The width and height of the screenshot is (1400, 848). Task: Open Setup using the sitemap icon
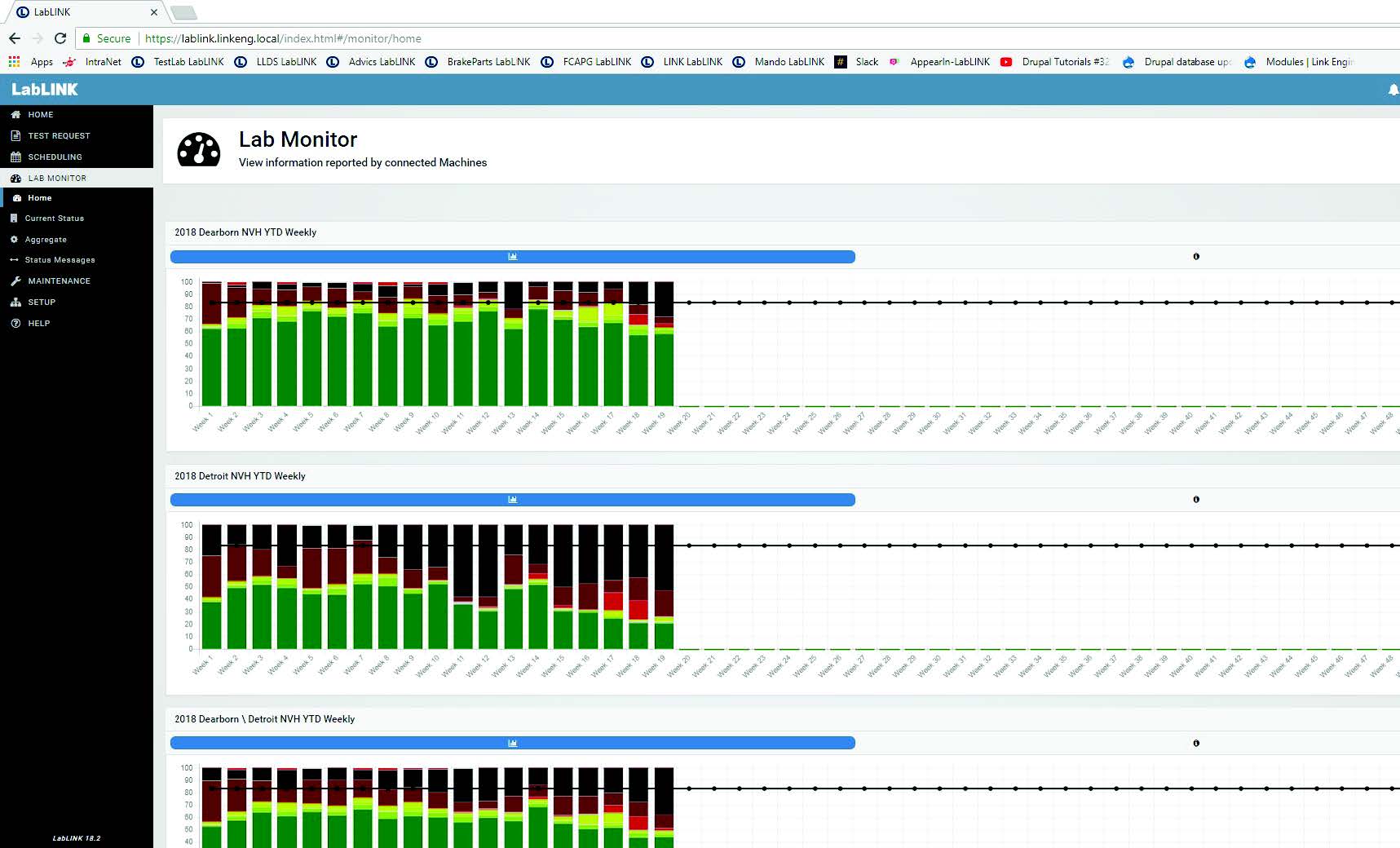(x=15, y=302)
